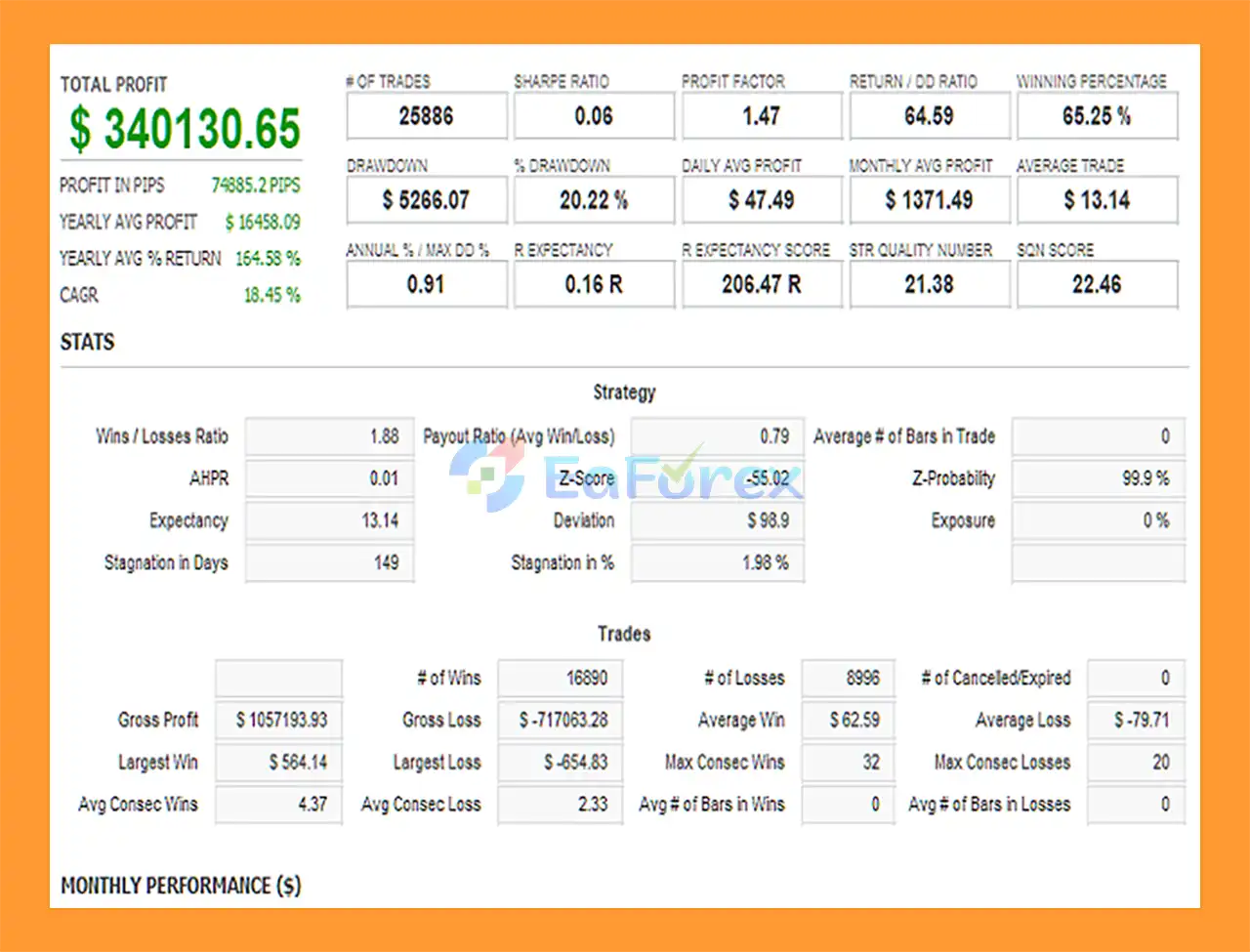Image resolution: width=1250 pixels, height=952 pixels.
Task: Click the Stagnation in Days value 149
Action: click(x=329, y=562)
